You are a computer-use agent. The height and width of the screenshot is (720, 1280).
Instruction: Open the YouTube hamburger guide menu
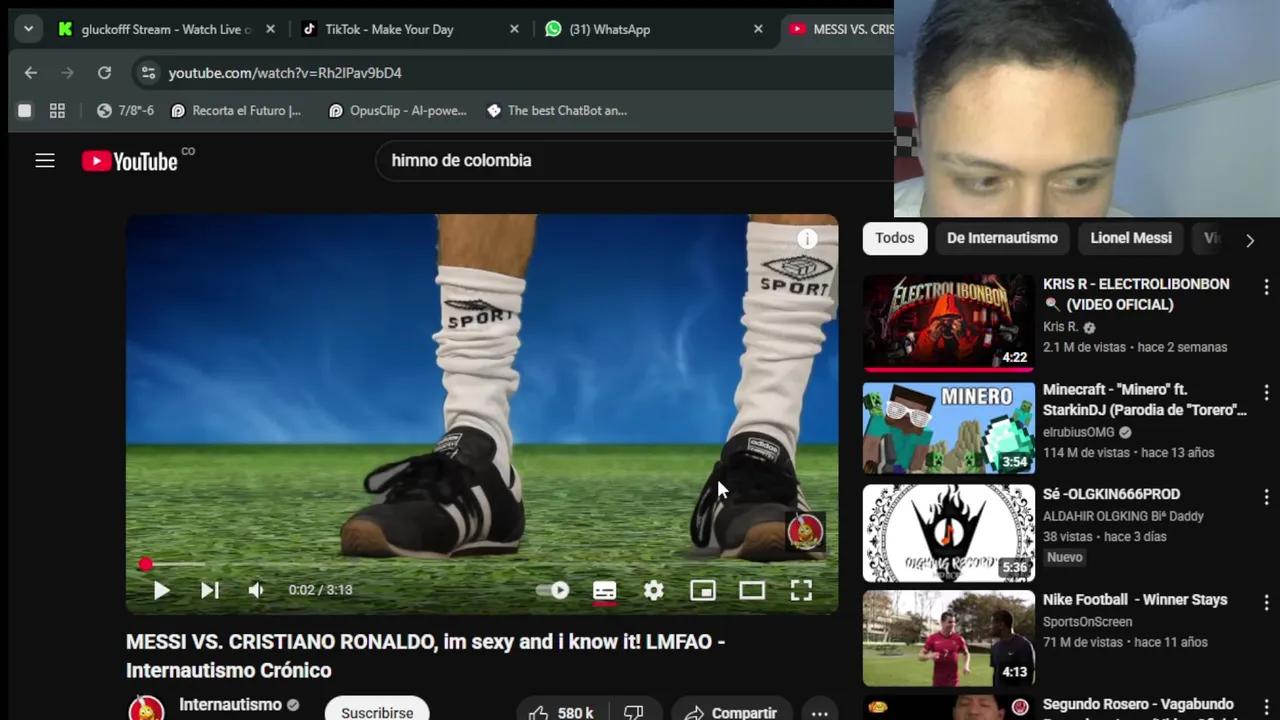tap(45, 160)
